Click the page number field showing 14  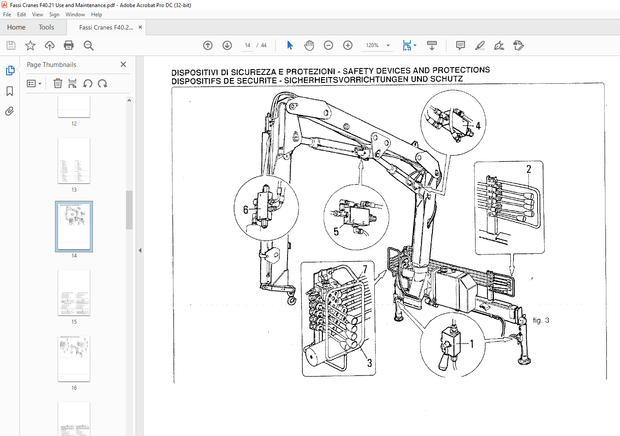click(248, 45)
